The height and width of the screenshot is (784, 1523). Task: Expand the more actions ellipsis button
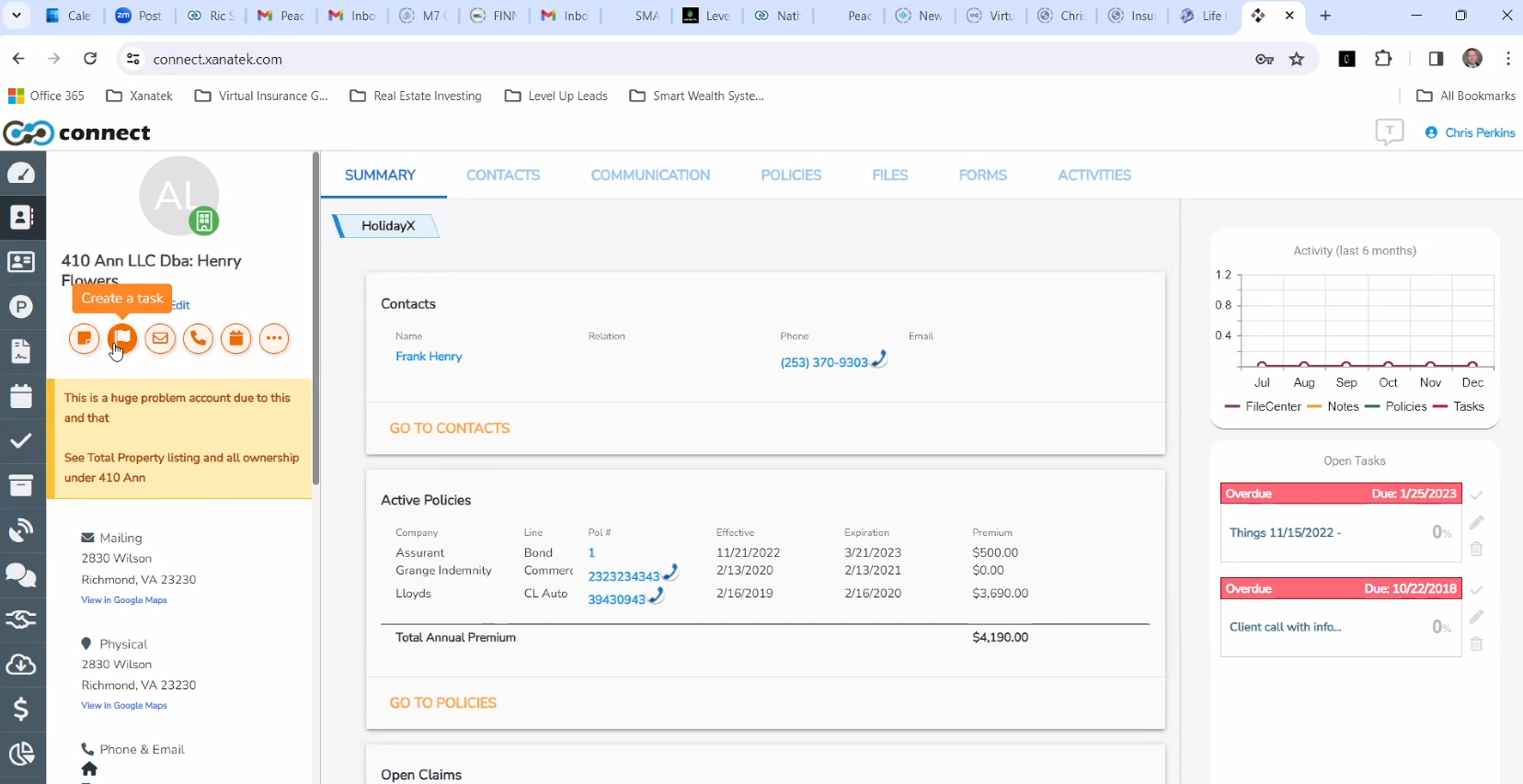[274, 338]
